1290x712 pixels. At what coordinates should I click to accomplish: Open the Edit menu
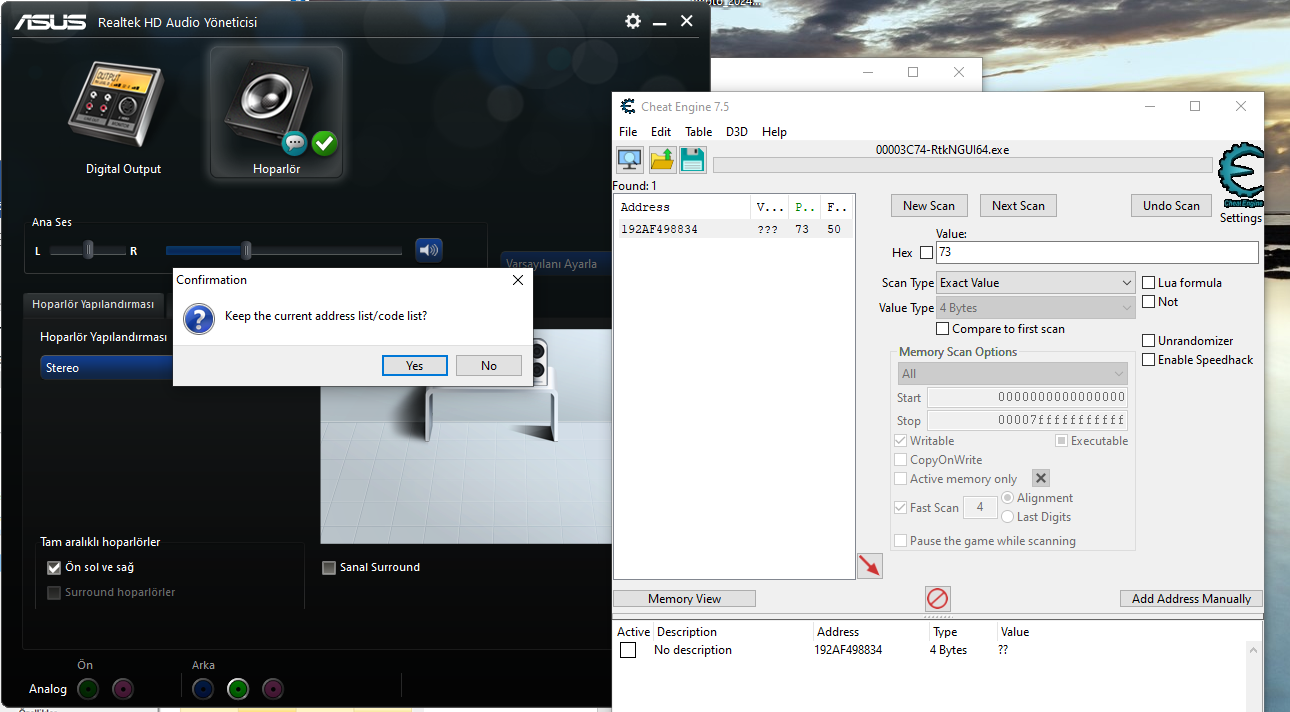tap(661, 132)
